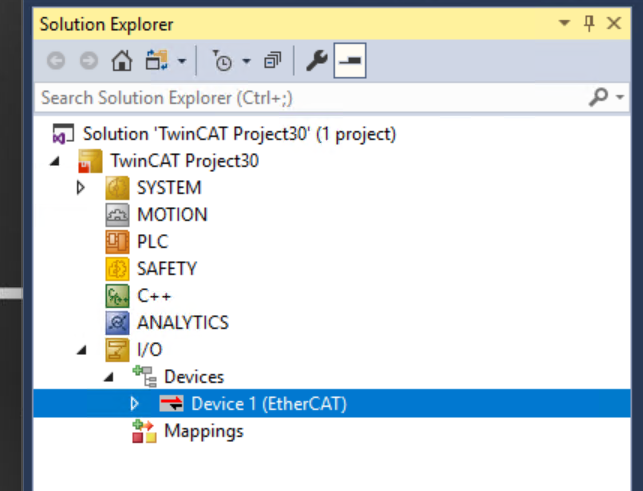Select the I/O tree item
The height and width of the screenshot is (491, 643).
click(150, 350)
